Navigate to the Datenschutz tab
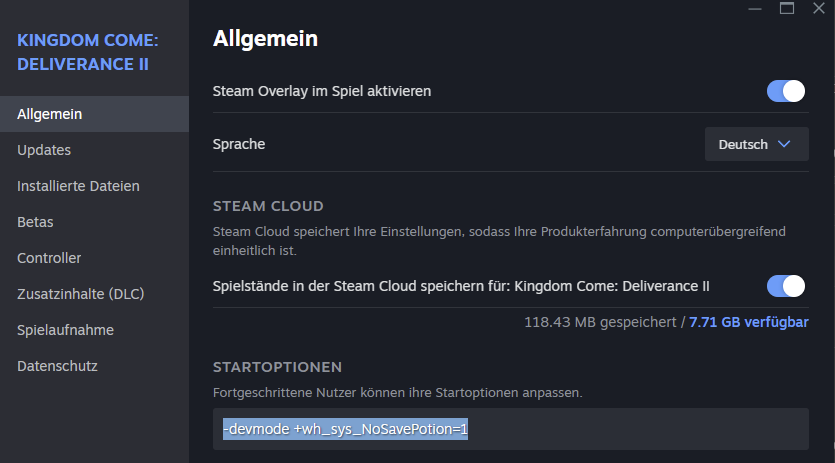 coord(57,366)
